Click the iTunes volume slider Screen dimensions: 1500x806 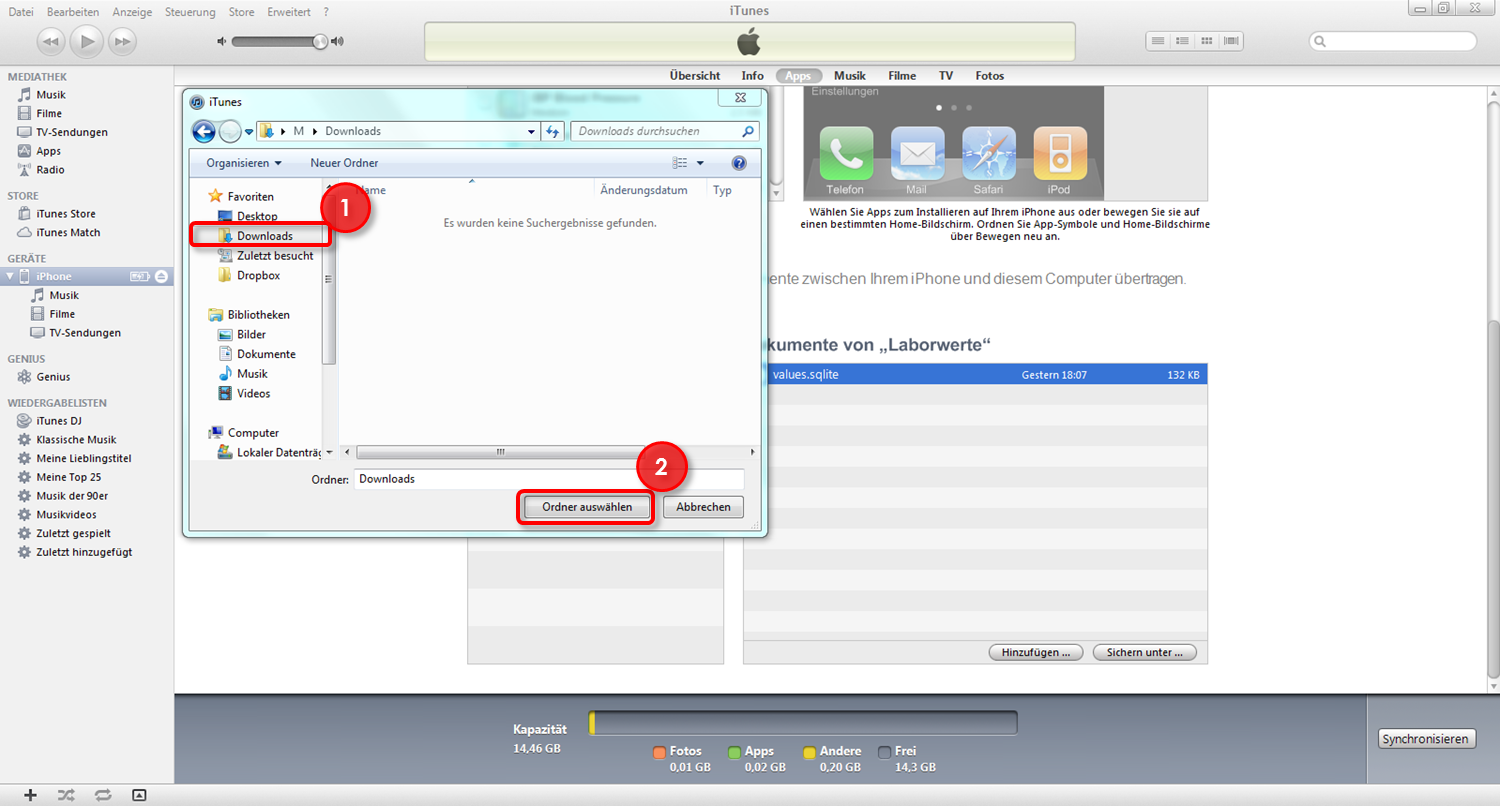(x=279, y=41)
